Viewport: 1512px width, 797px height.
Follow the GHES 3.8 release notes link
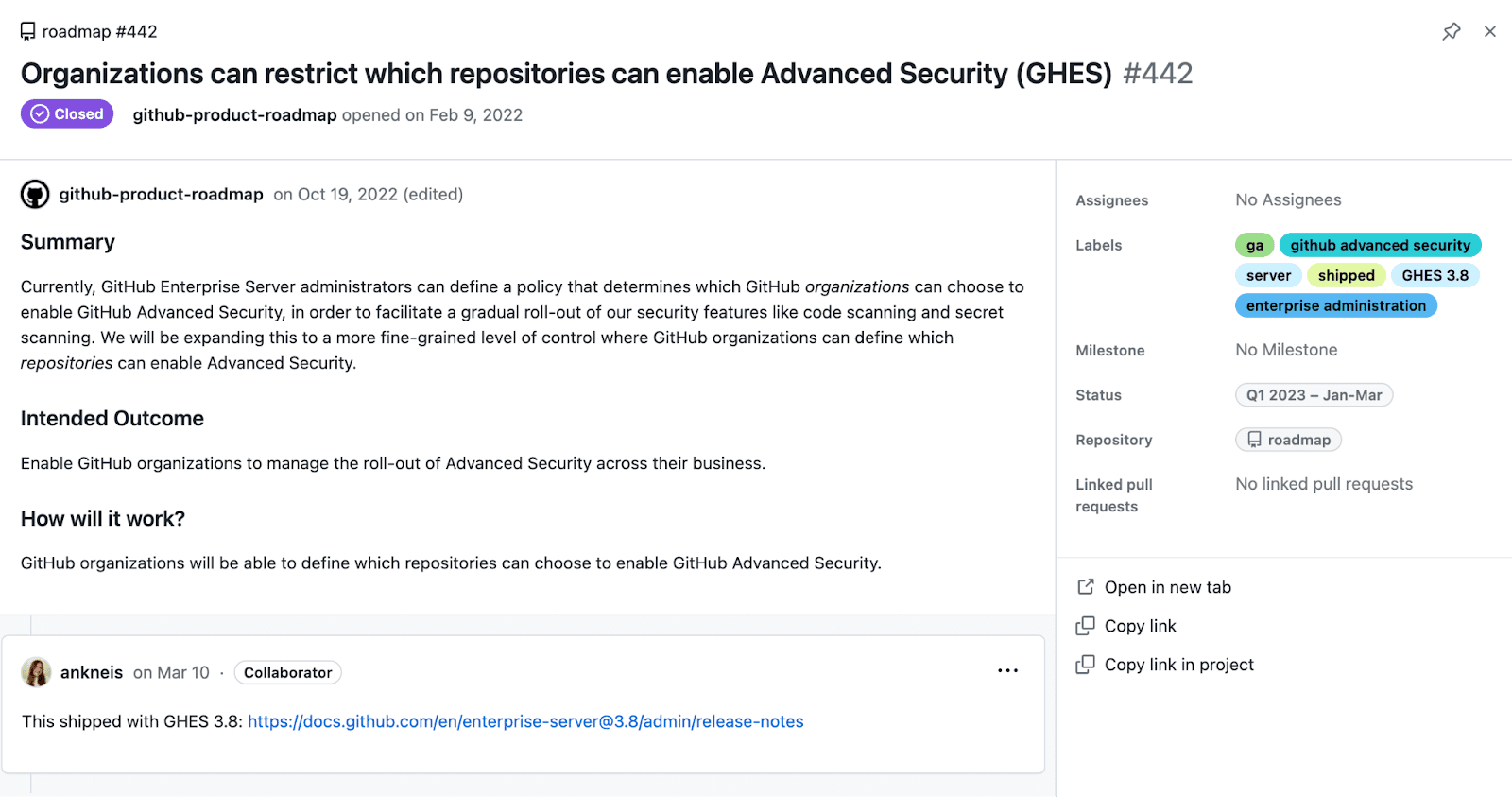coord(525,720)
